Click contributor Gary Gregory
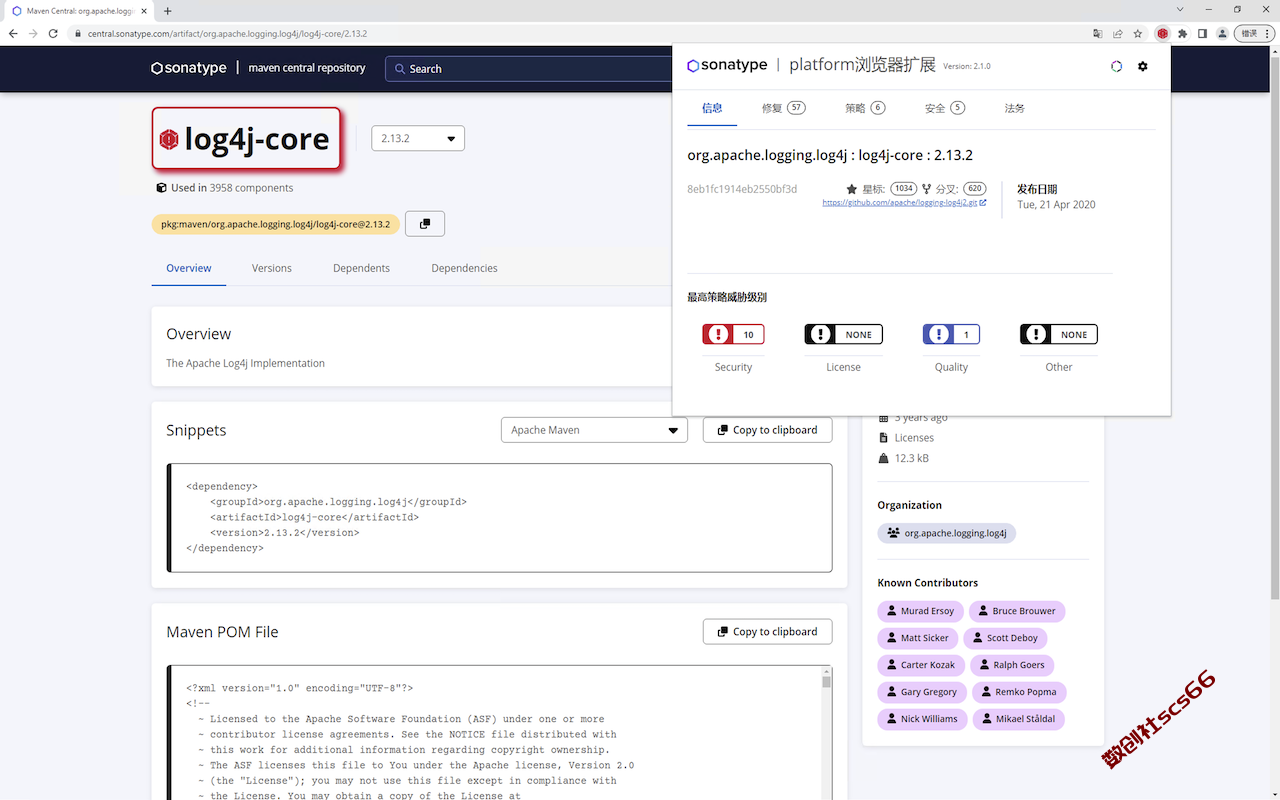Image resolution: width=1280 pixels, height=800 pixels. tap(922, 692)
